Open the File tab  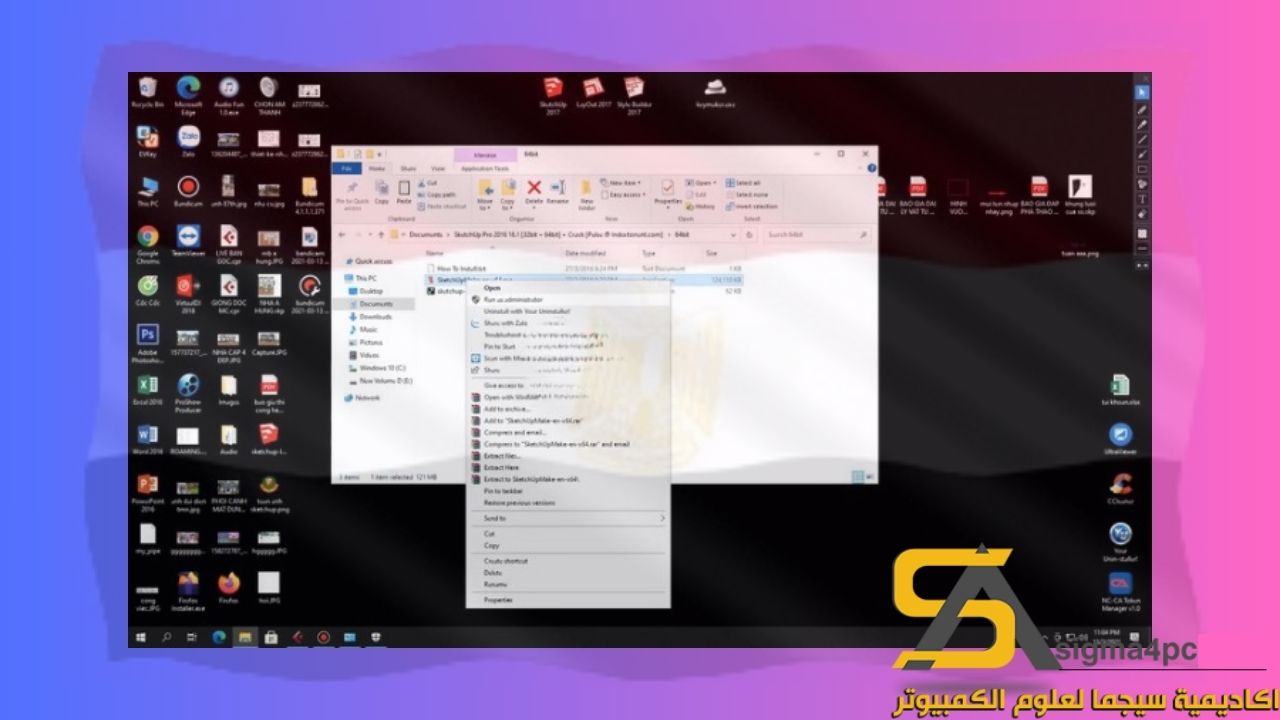coord(347,169)
